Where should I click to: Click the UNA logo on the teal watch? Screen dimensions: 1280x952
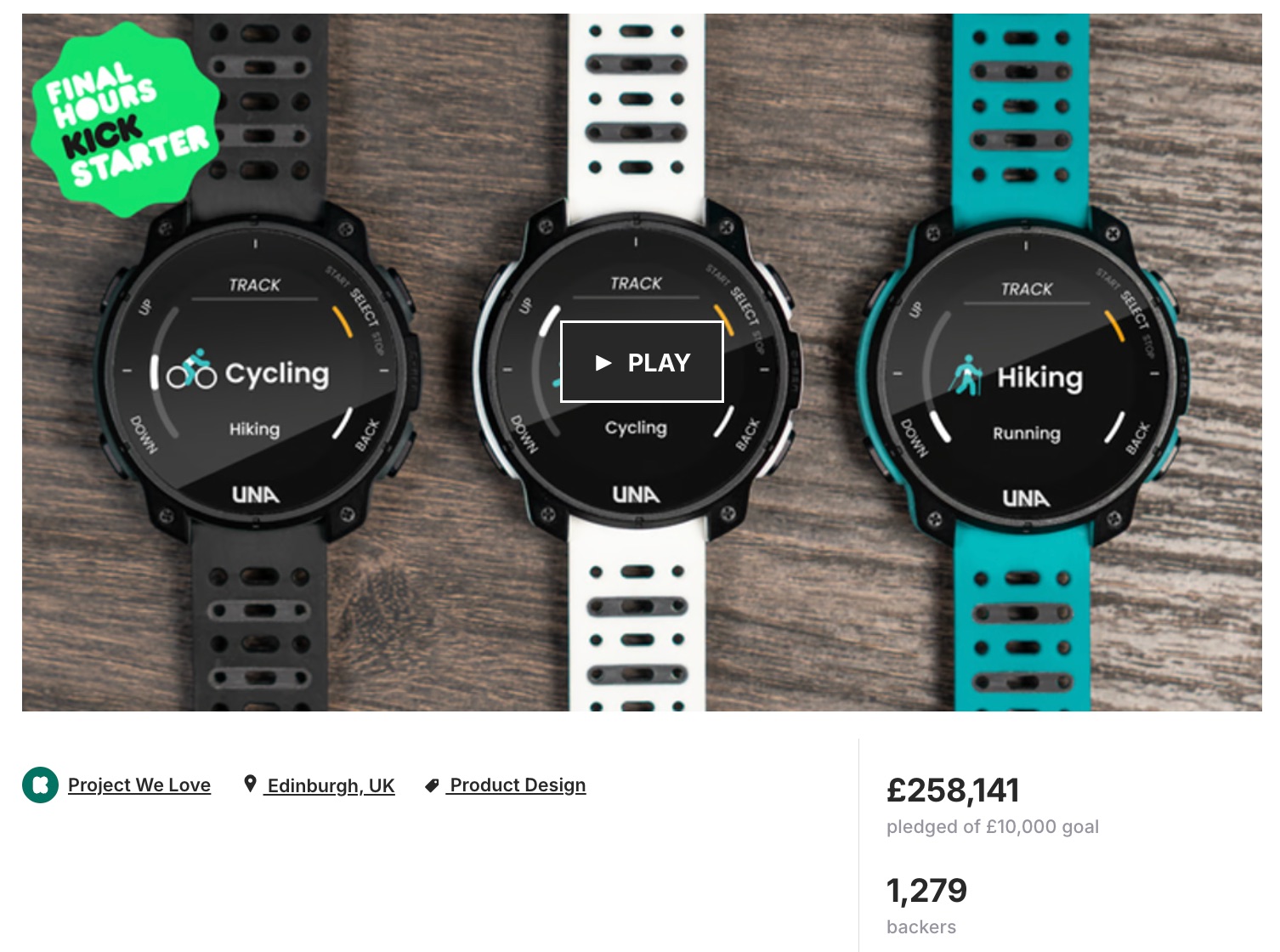point(1026,498)
